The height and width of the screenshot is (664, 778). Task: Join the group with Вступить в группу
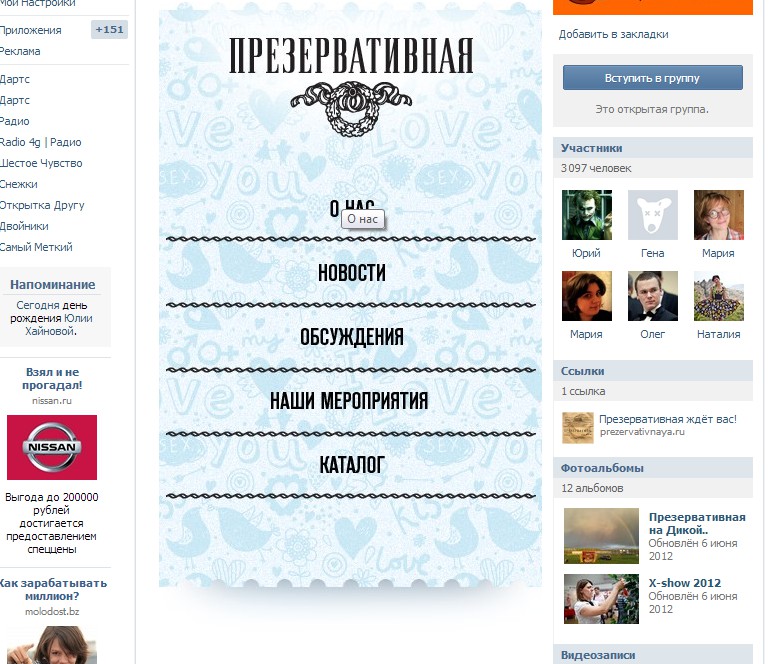pyautogui.click(x=652, y=78)
